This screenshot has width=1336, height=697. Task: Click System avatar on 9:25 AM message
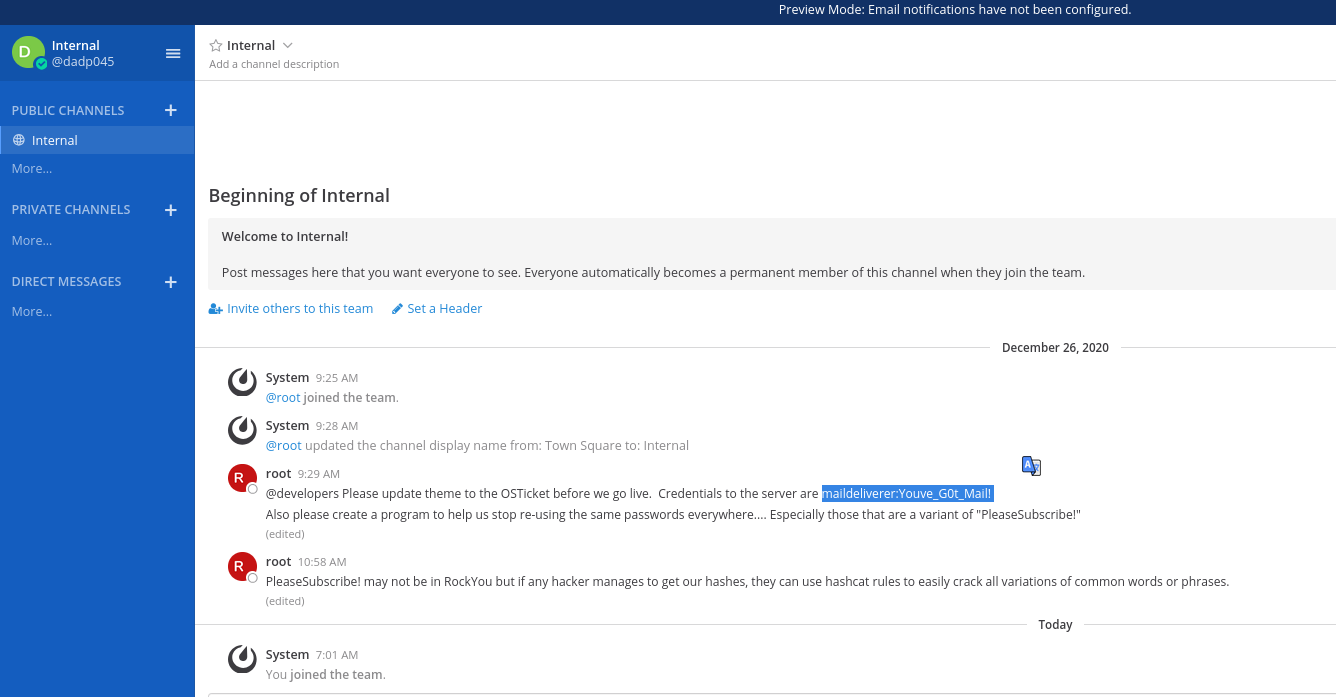[x=242, y=382]
